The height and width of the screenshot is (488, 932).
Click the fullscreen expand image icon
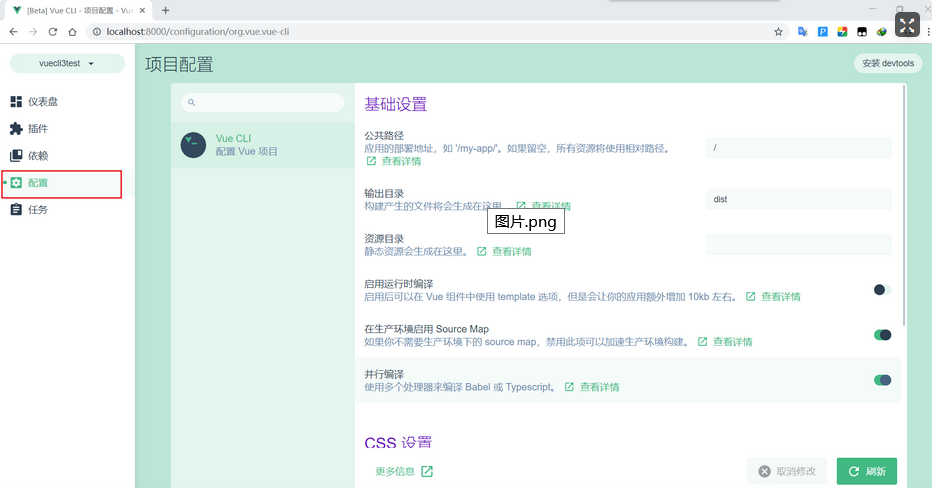(907, 25)
